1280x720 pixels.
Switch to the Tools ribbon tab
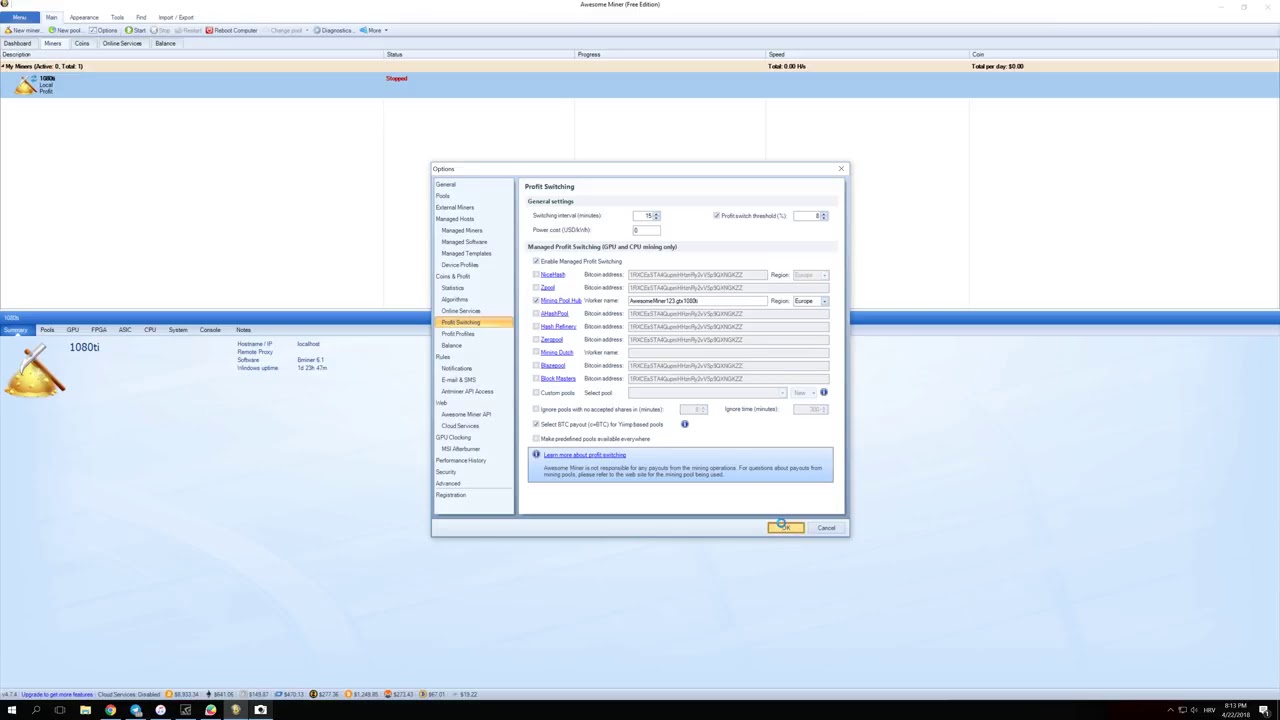pyautogui.click(x=117, y=17)
